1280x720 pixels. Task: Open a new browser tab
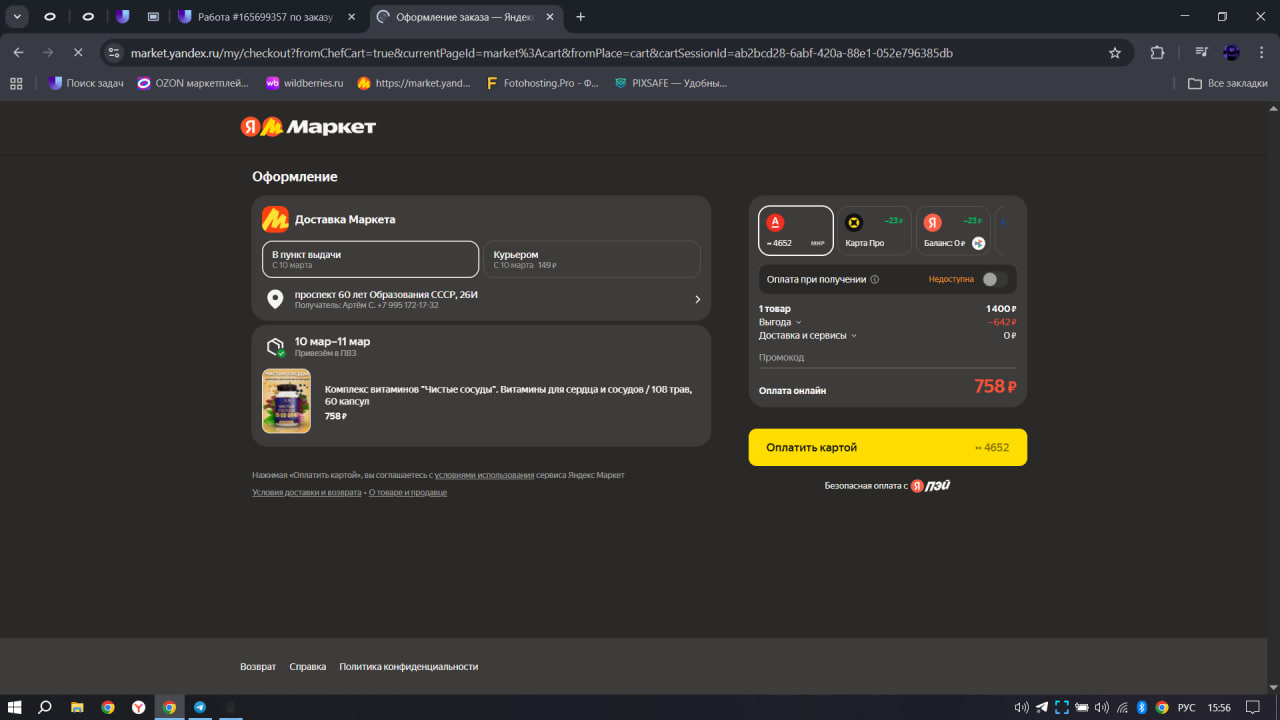point(581,16)
